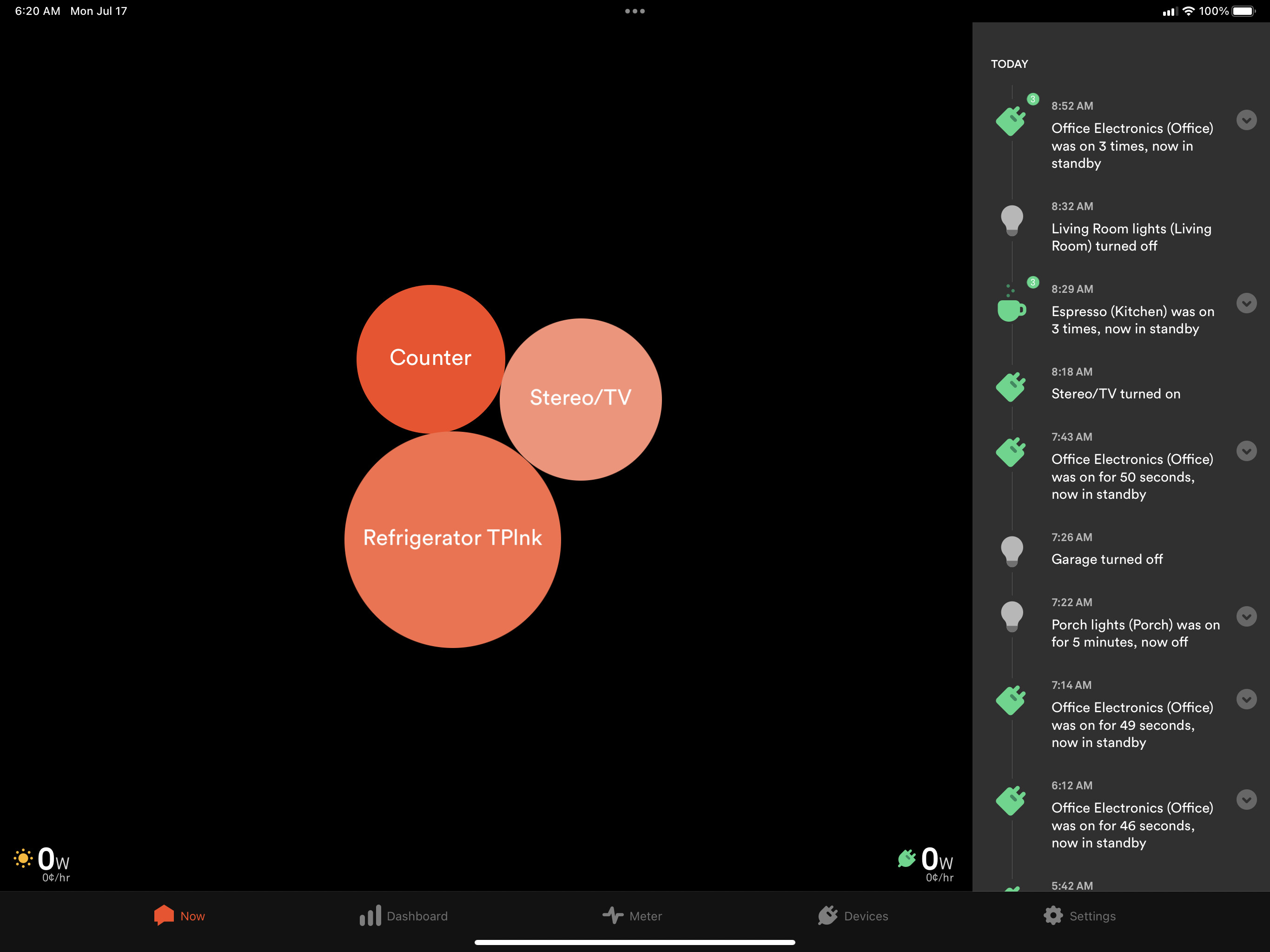Tap the Porch lights bulb icon

(x=1012, y=616)
